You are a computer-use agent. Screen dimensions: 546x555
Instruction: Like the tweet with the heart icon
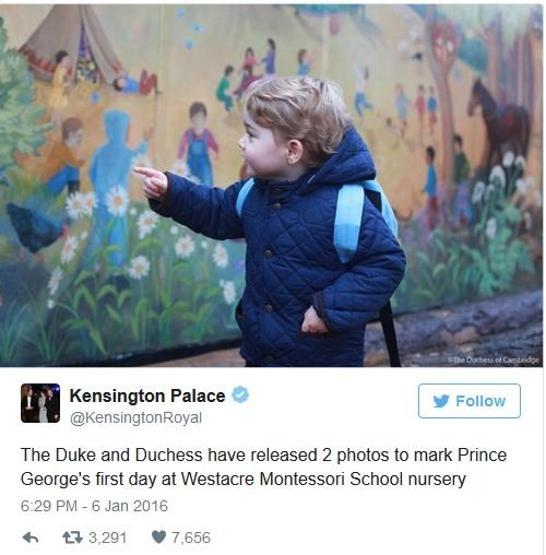pyautogui.click(x=159, y=537)
